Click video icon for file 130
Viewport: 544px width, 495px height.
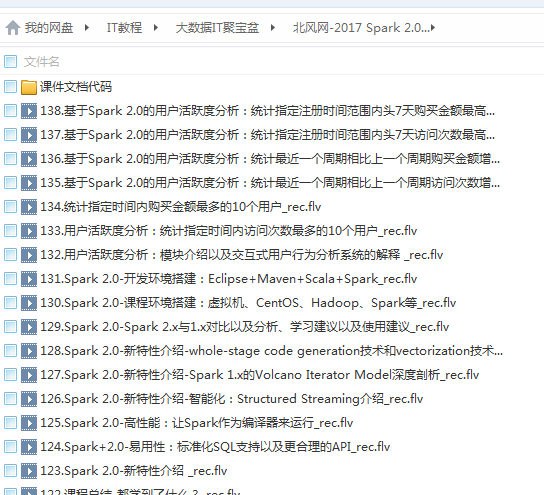(29, 303)
